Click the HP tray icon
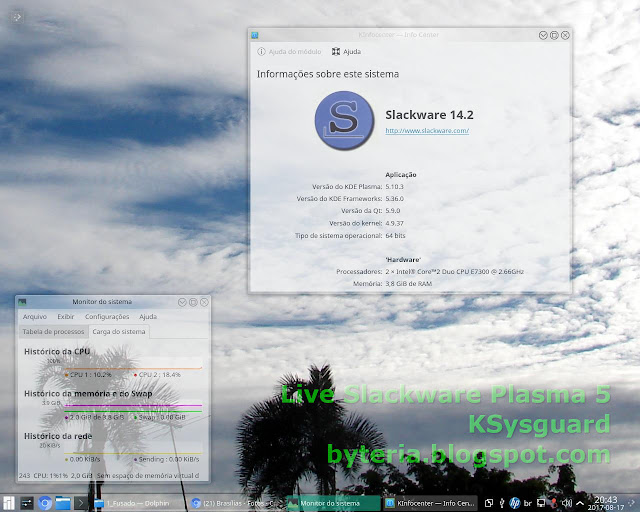This screenshot has height=512, width=640. click(515, 503)
